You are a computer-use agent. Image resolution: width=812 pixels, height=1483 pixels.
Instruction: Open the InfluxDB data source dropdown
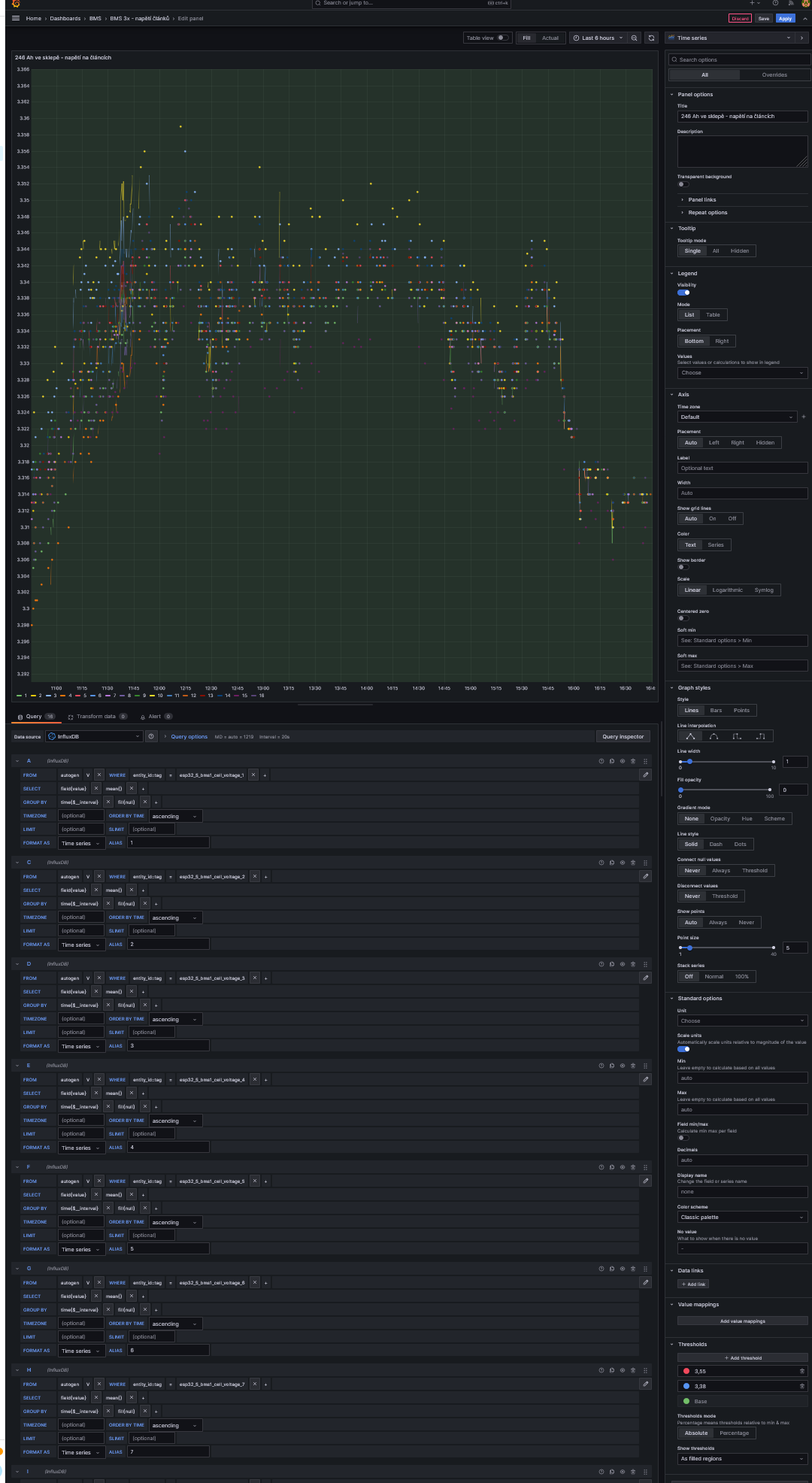(94, 736)
